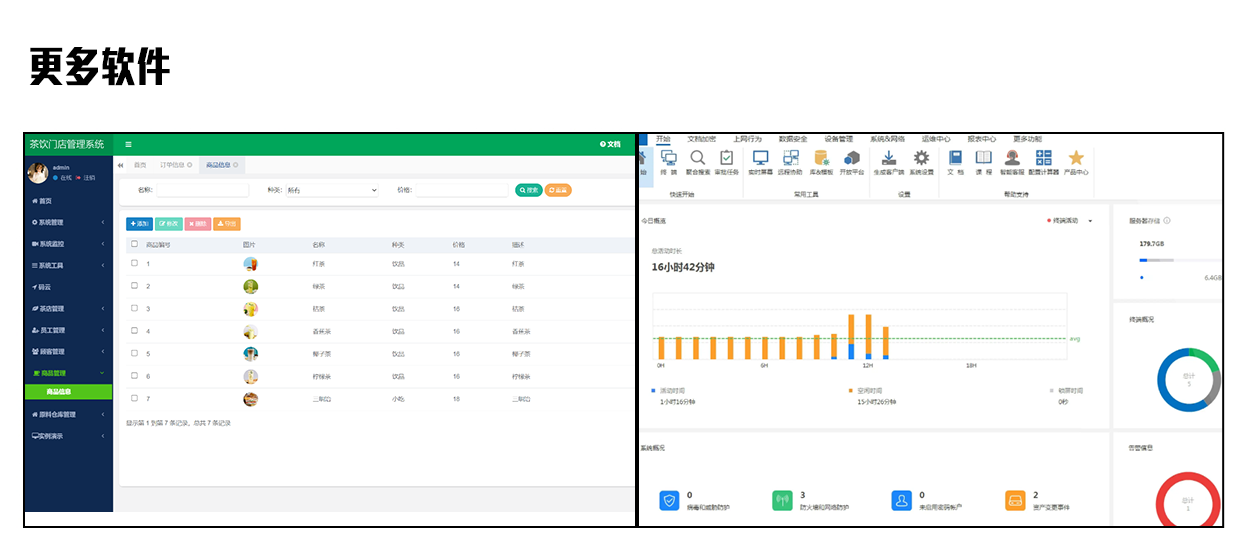
Task: Open 系统设置 gear icon in ribbon
Action: [921, 159]
